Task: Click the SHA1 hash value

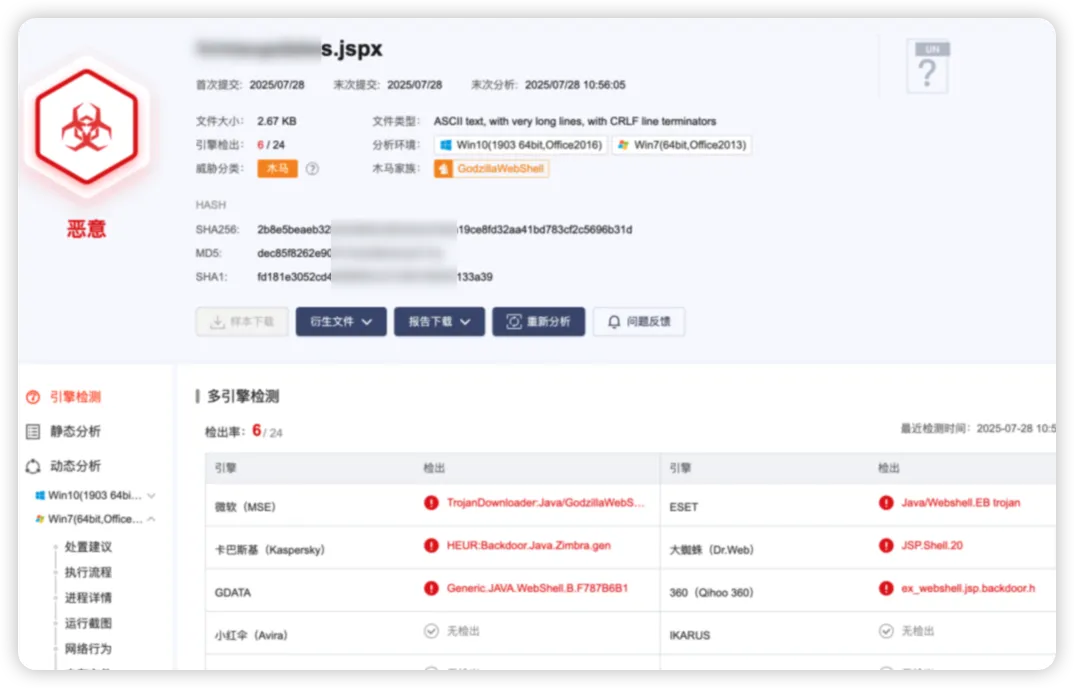Action: (375, 277)
